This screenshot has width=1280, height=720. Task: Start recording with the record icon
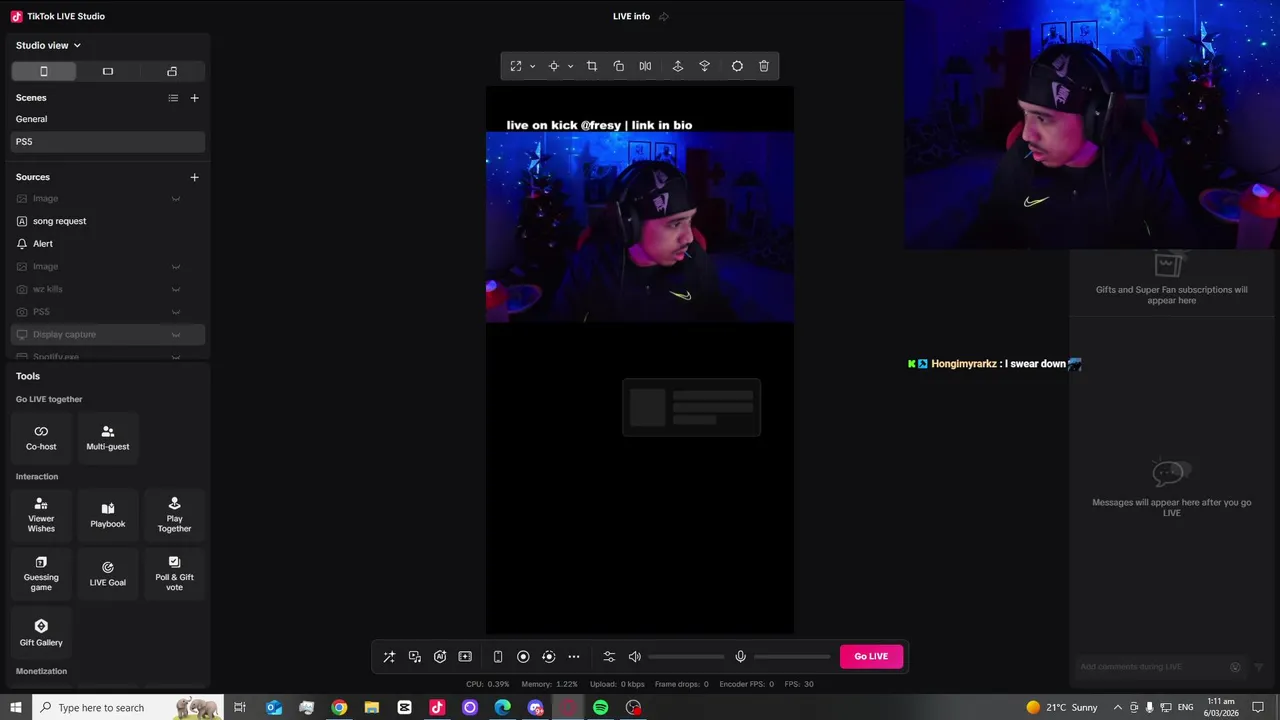click(x=523, y=657)
